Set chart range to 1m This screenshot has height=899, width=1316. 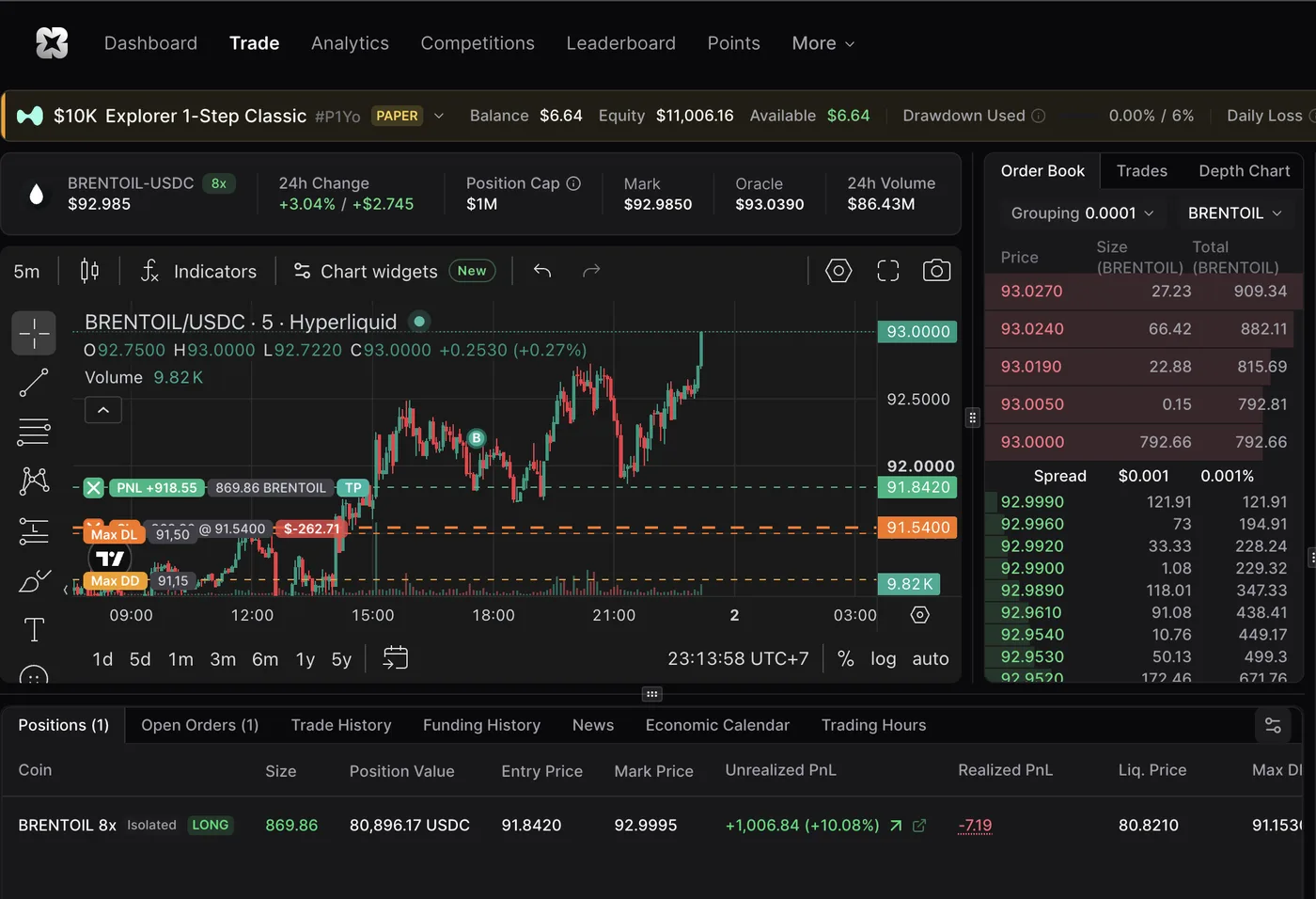point(180,659)
